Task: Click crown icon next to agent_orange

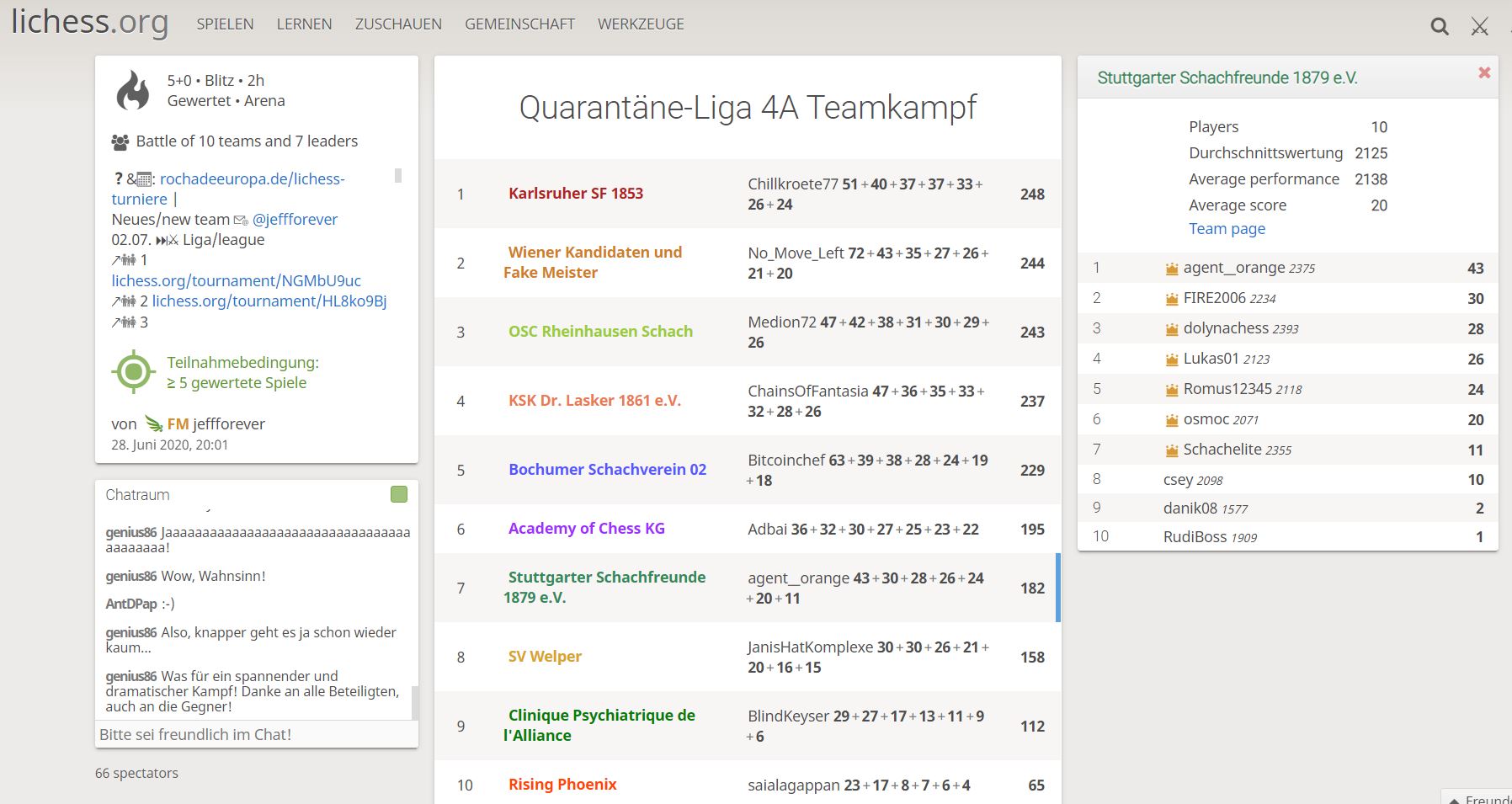Action: (x=1172, y=269)
